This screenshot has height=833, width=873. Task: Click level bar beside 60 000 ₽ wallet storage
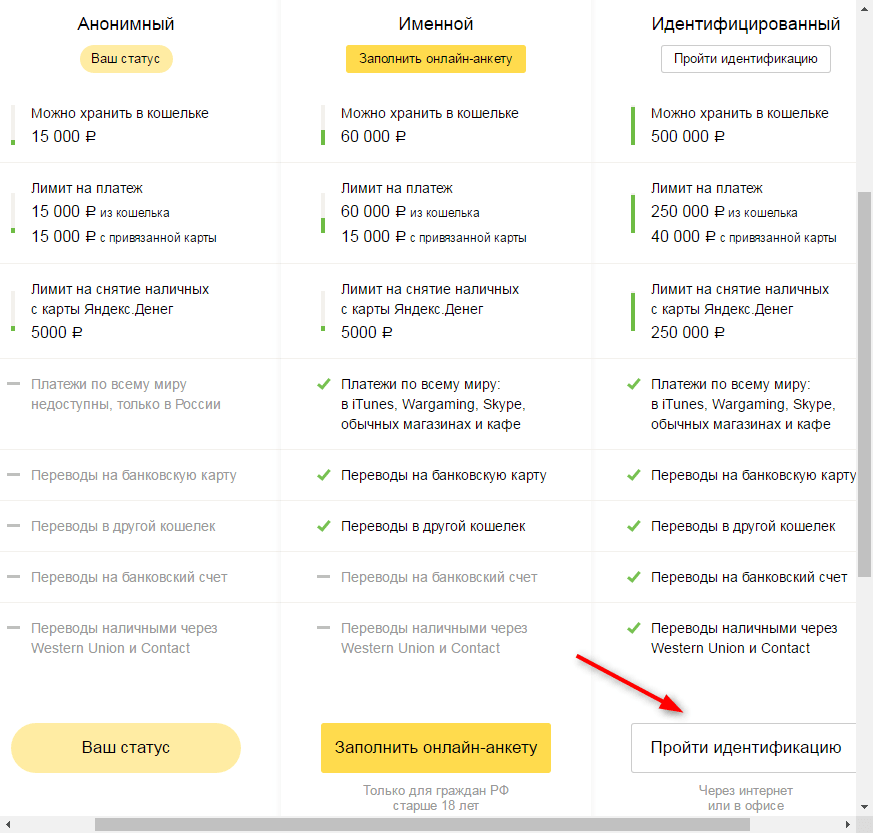[323, 125]
